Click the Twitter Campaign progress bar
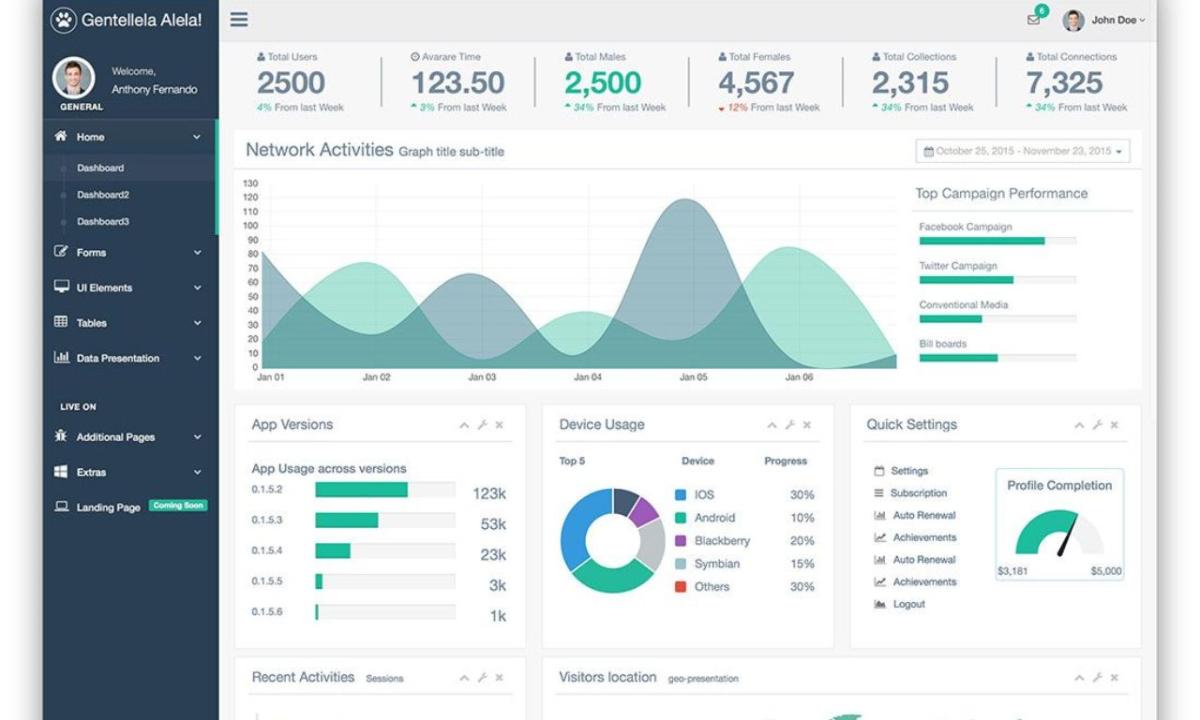 (x=998, y=280)
